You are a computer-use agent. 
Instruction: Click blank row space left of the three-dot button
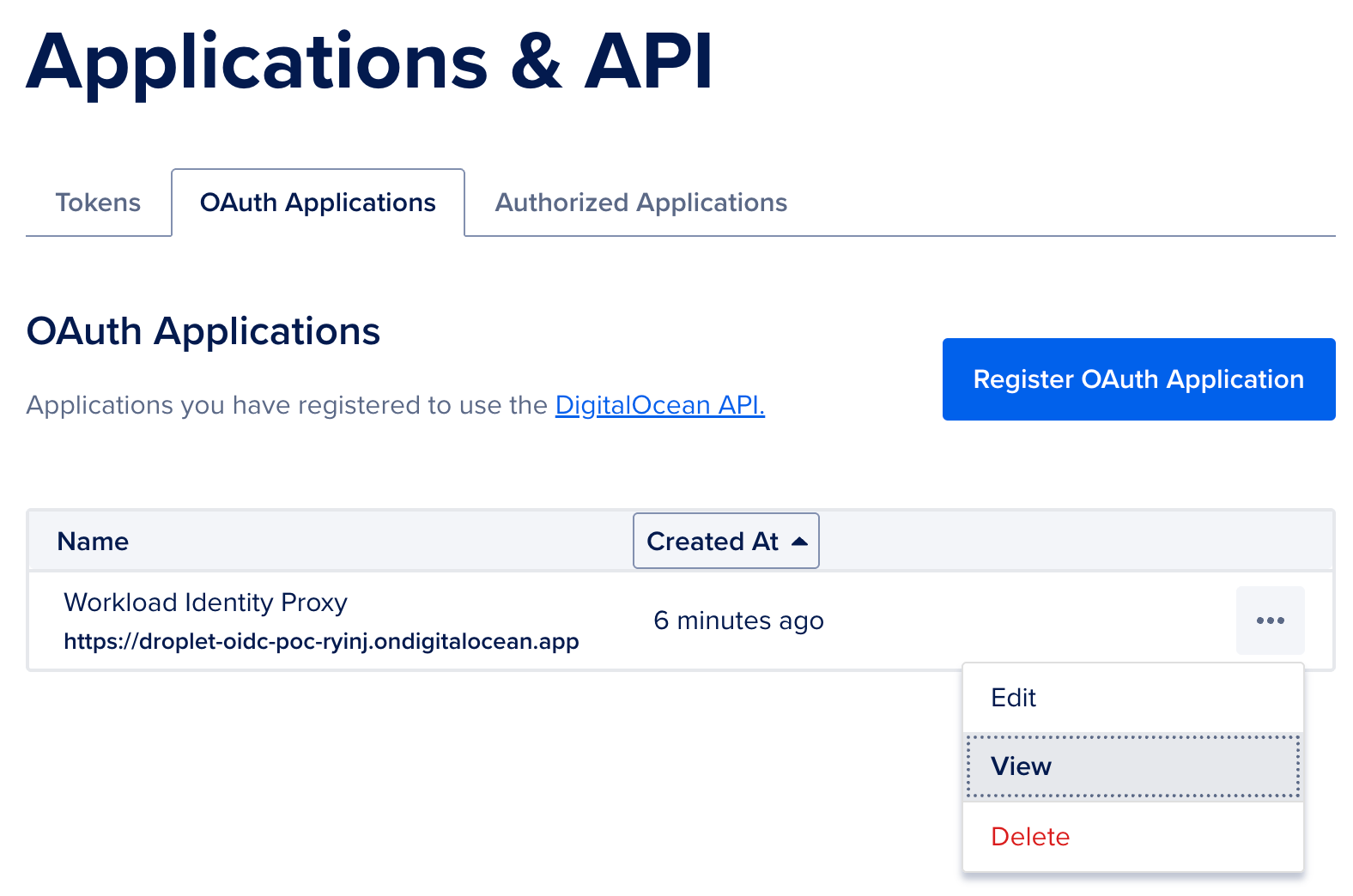1030,621
